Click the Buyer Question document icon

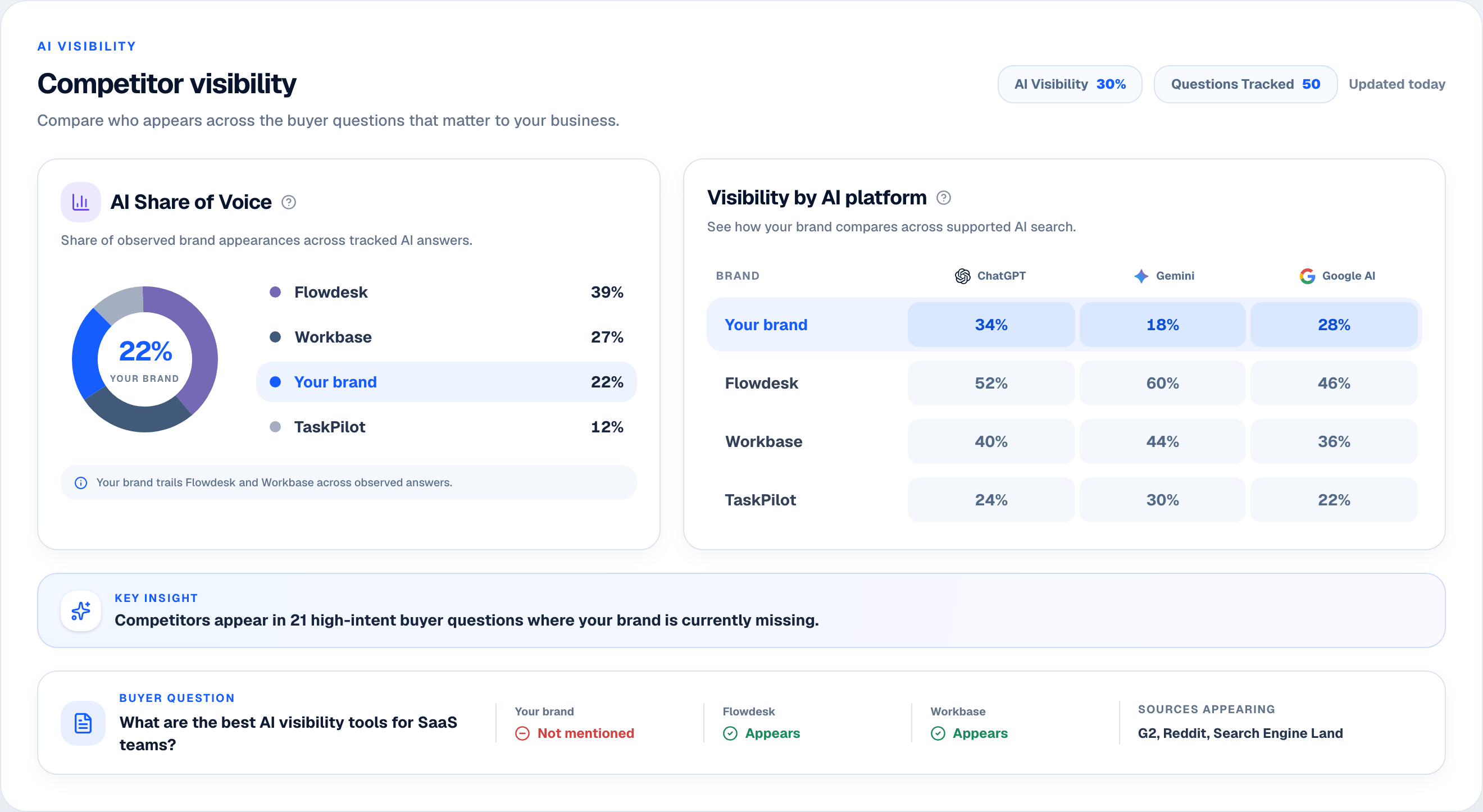point(83,723)
